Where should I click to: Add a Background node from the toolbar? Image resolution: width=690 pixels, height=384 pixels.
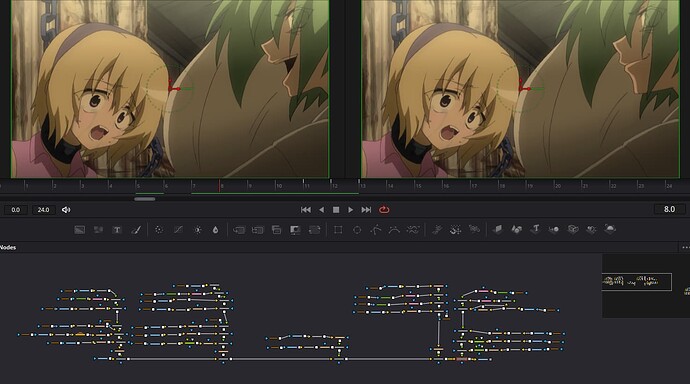coord(79,230)
